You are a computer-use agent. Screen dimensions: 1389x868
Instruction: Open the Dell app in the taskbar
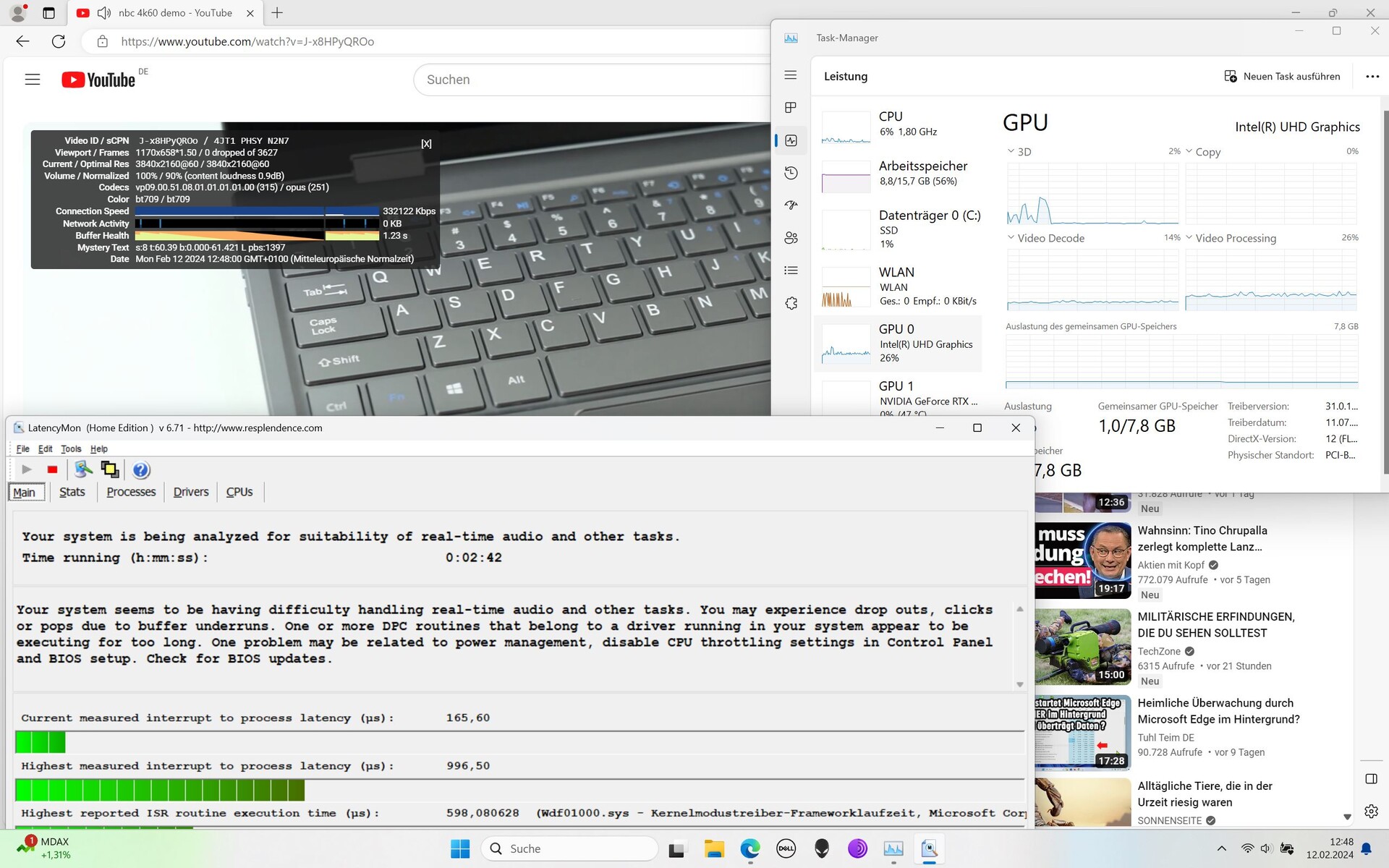pyautogui.click(x=786, y=848)
